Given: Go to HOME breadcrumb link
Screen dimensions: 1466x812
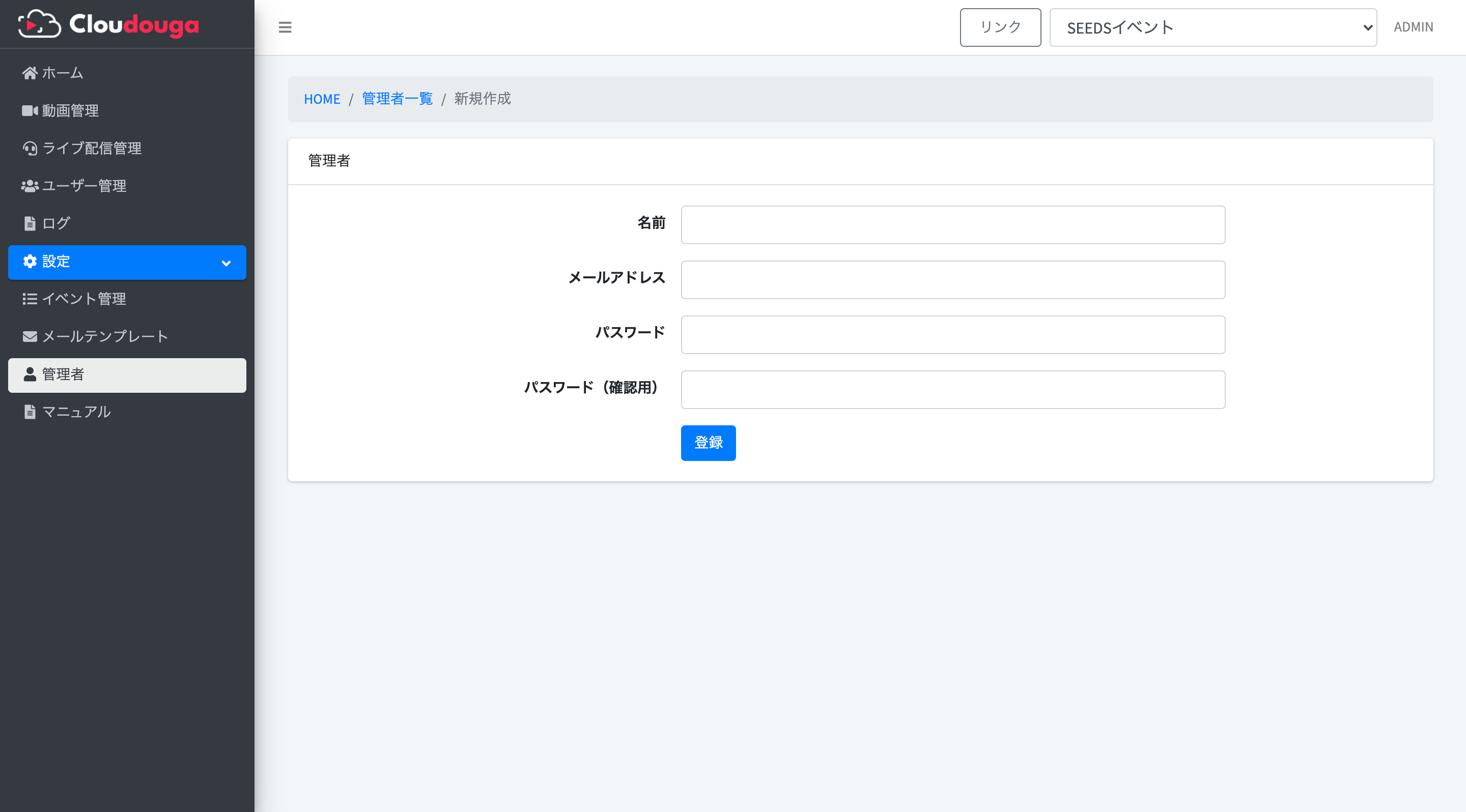Looking at the screenshot, I should point(322,99).
